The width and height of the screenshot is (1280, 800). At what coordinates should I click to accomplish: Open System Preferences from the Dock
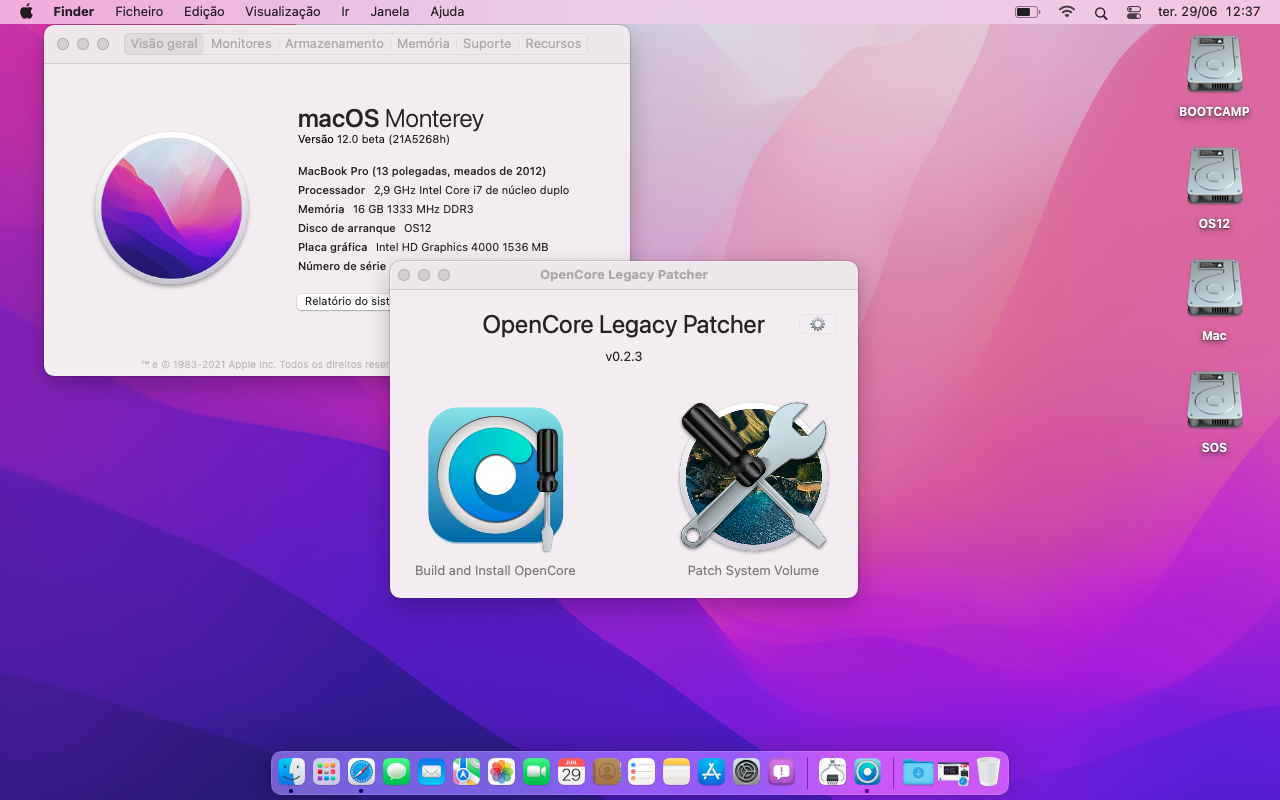(x=747, y=772)
